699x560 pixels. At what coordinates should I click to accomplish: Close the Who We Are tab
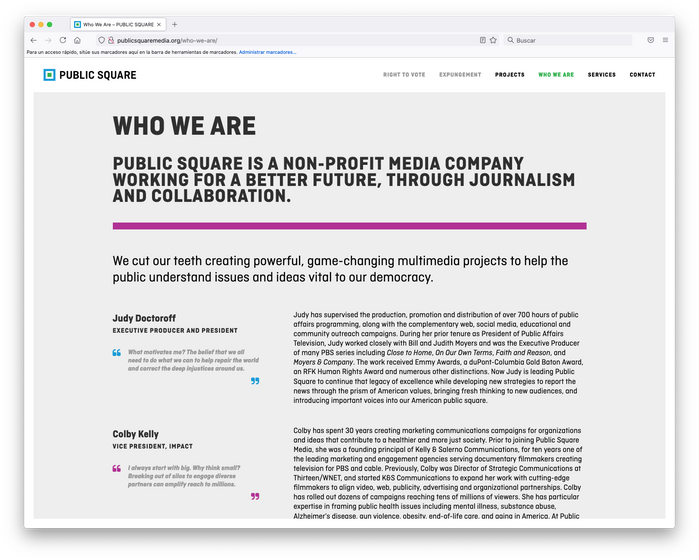pyautogui.click(x=159, y=25)
